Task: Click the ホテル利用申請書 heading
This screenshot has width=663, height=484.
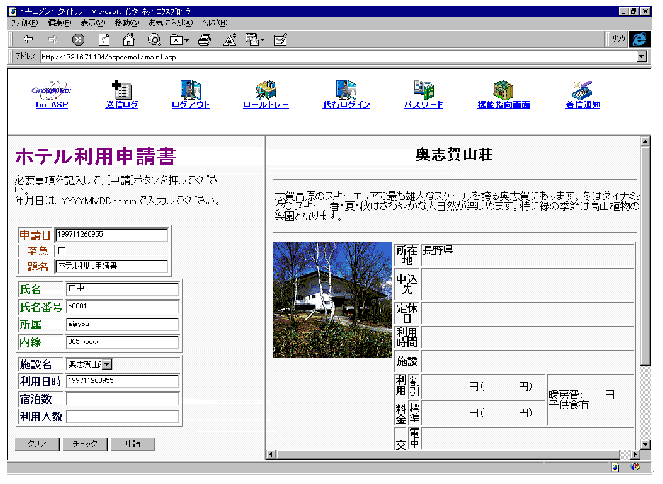Action: (x=96, y=156)
